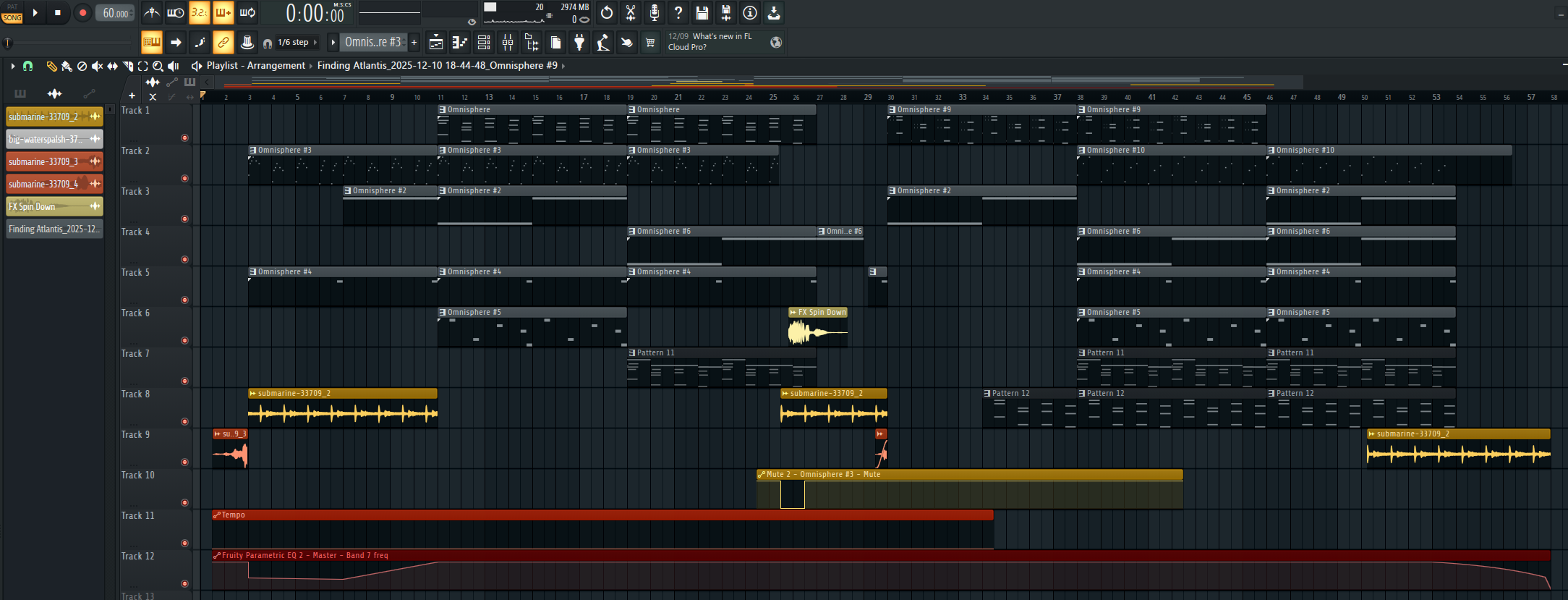Screen dimensions: 1568x600
Task: Open help with the question mark icon
Action: (x=678, y=12)
